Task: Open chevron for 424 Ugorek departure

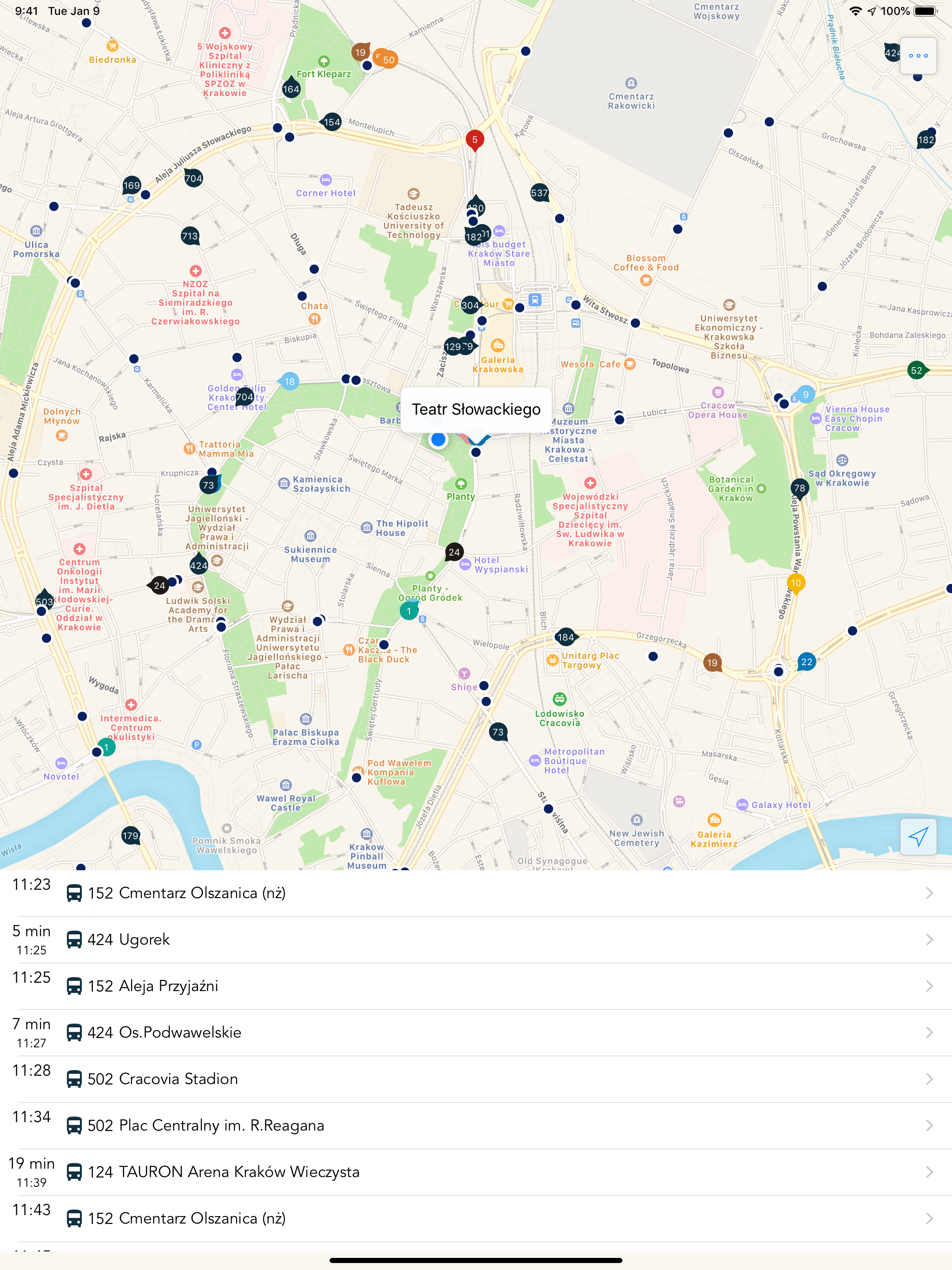Action: pyautogui.click(x=929, y=939)
